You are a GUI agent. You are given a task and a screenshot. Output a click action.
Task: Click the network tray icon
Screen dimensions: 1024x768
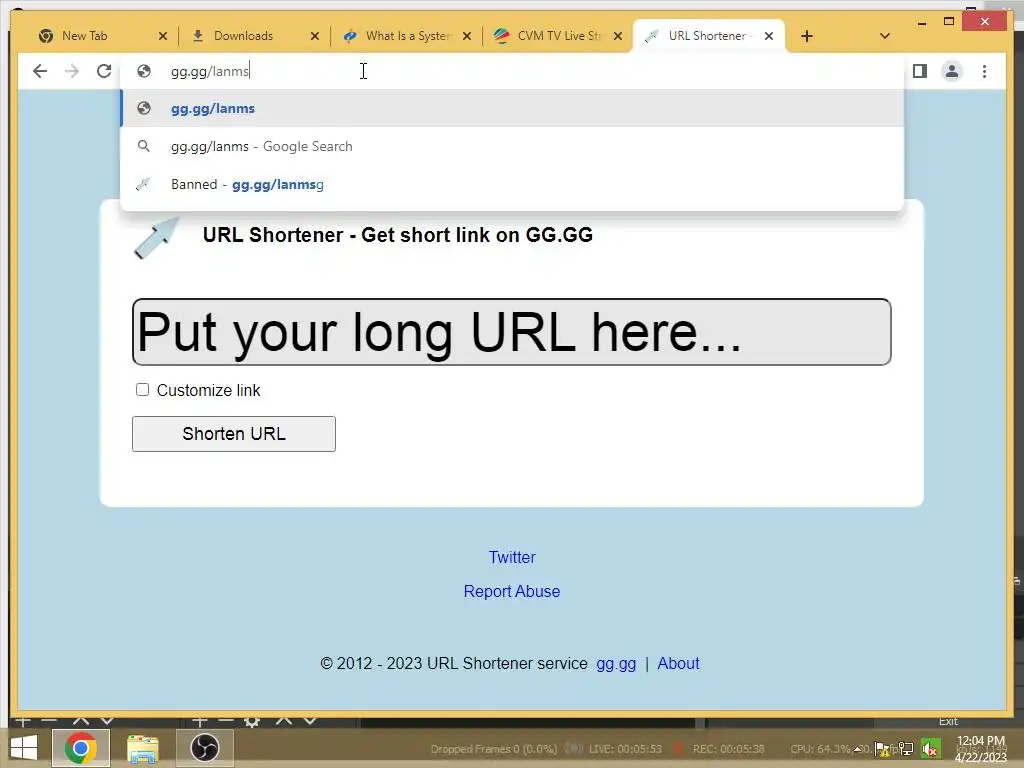906,749
